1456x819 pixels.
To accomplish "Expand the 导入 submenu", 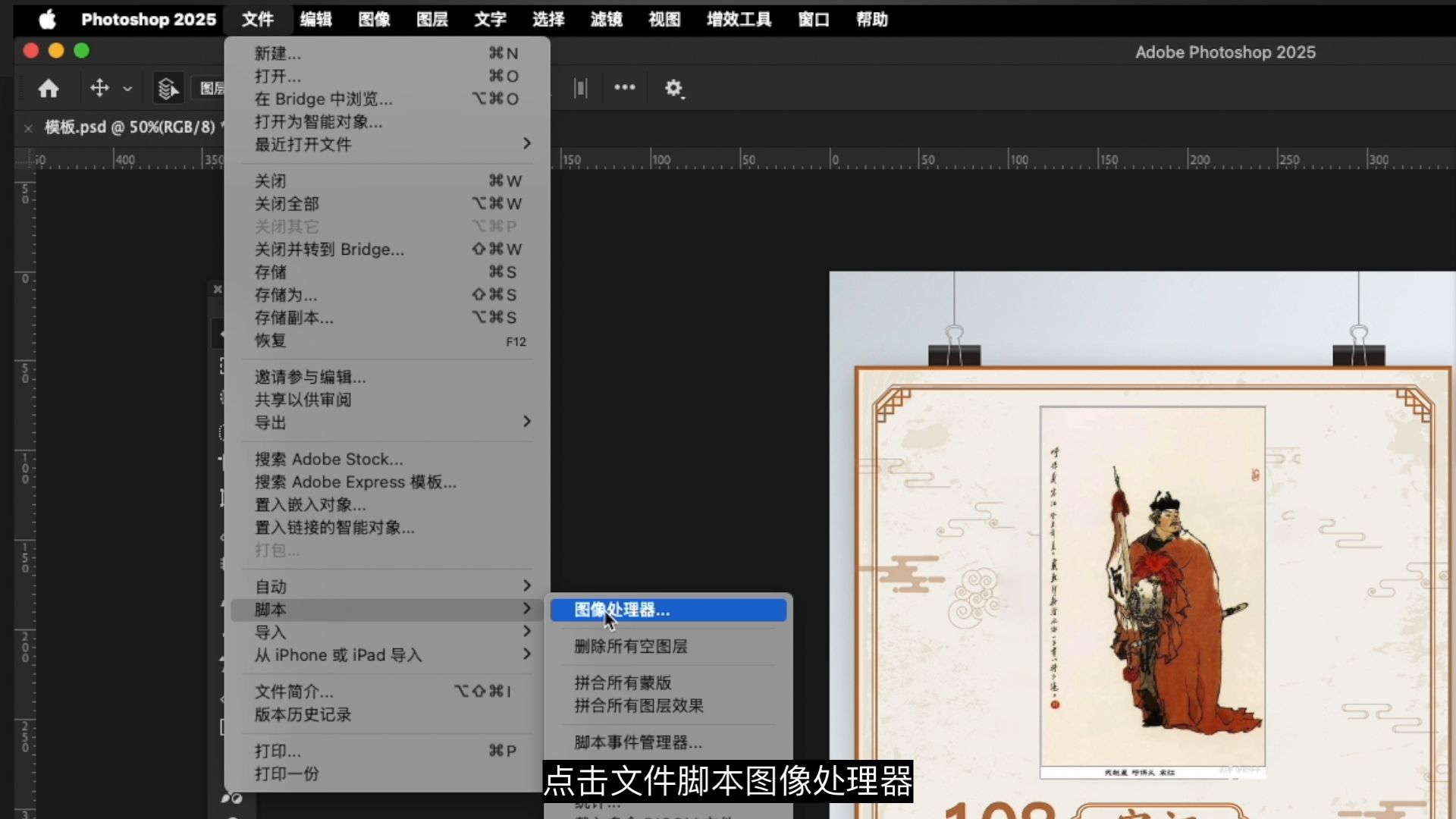I will (x=387, y=632).
